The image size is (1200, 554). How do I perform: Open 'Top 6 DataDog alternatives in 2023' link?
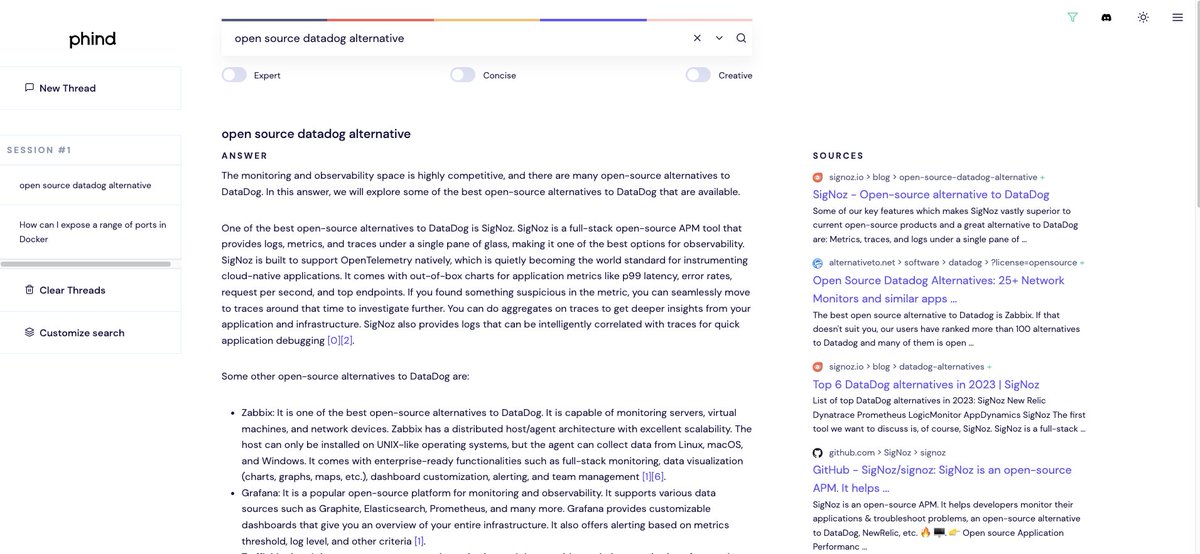(x=926, y=384)
